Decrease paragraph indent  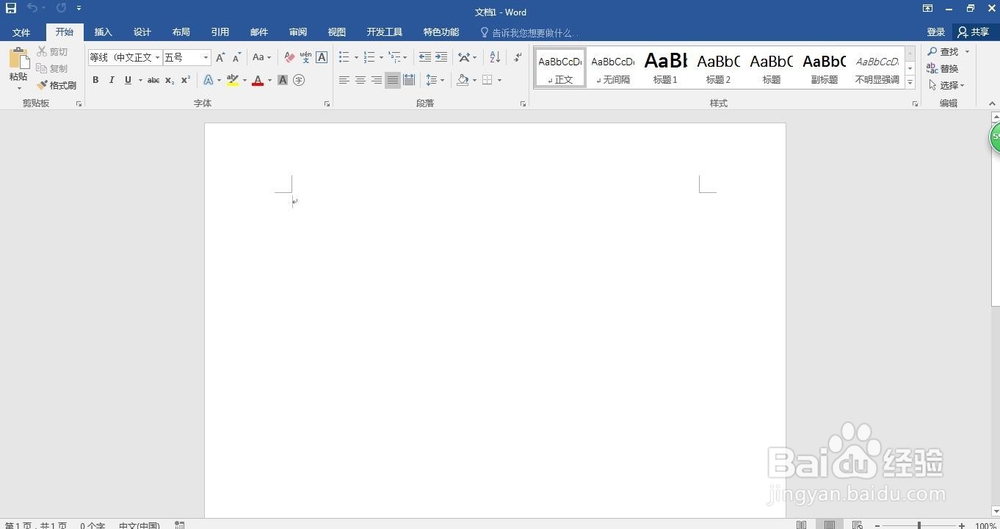coord(425,57)
